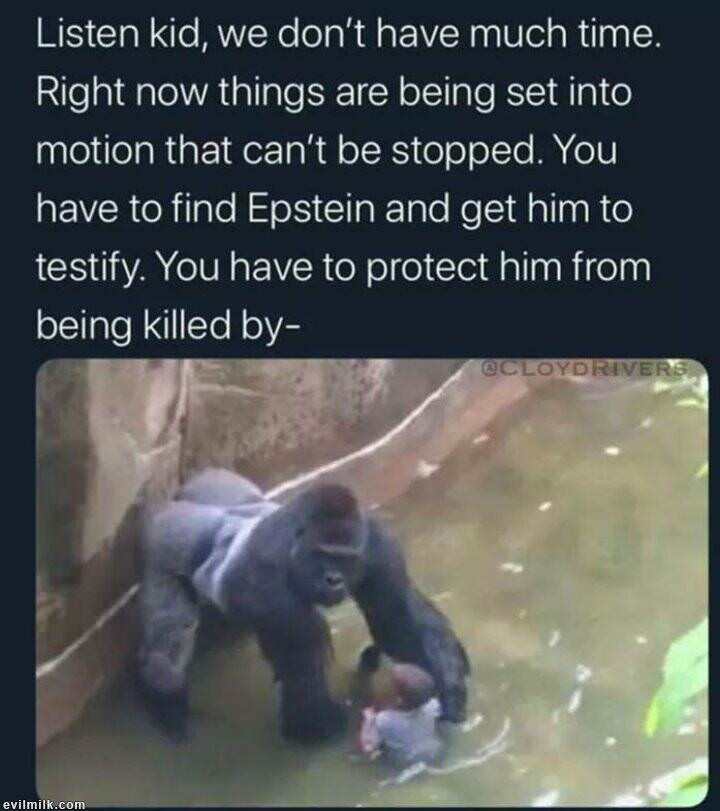Screen dimensions: 720x811
Task: Open the embedded gorilla photo
Action: click(372, 581)
